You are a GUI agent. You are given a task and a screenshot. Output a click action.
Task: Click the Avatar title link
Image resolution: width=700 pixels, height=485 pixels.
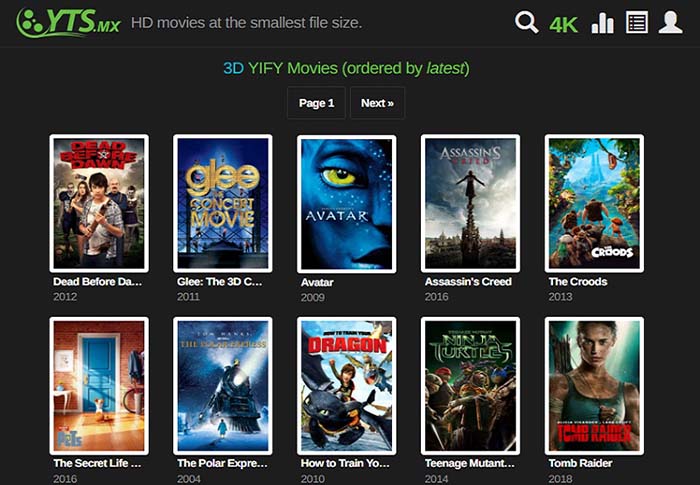[317, 282]
